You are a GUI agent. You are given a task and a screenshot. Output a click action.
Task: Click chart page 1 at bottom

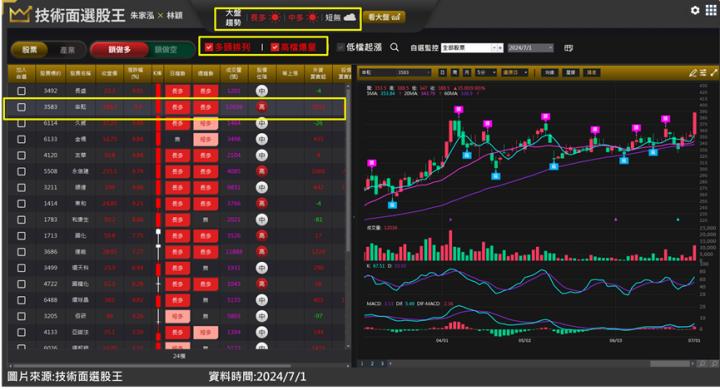(x=362, y=364)
